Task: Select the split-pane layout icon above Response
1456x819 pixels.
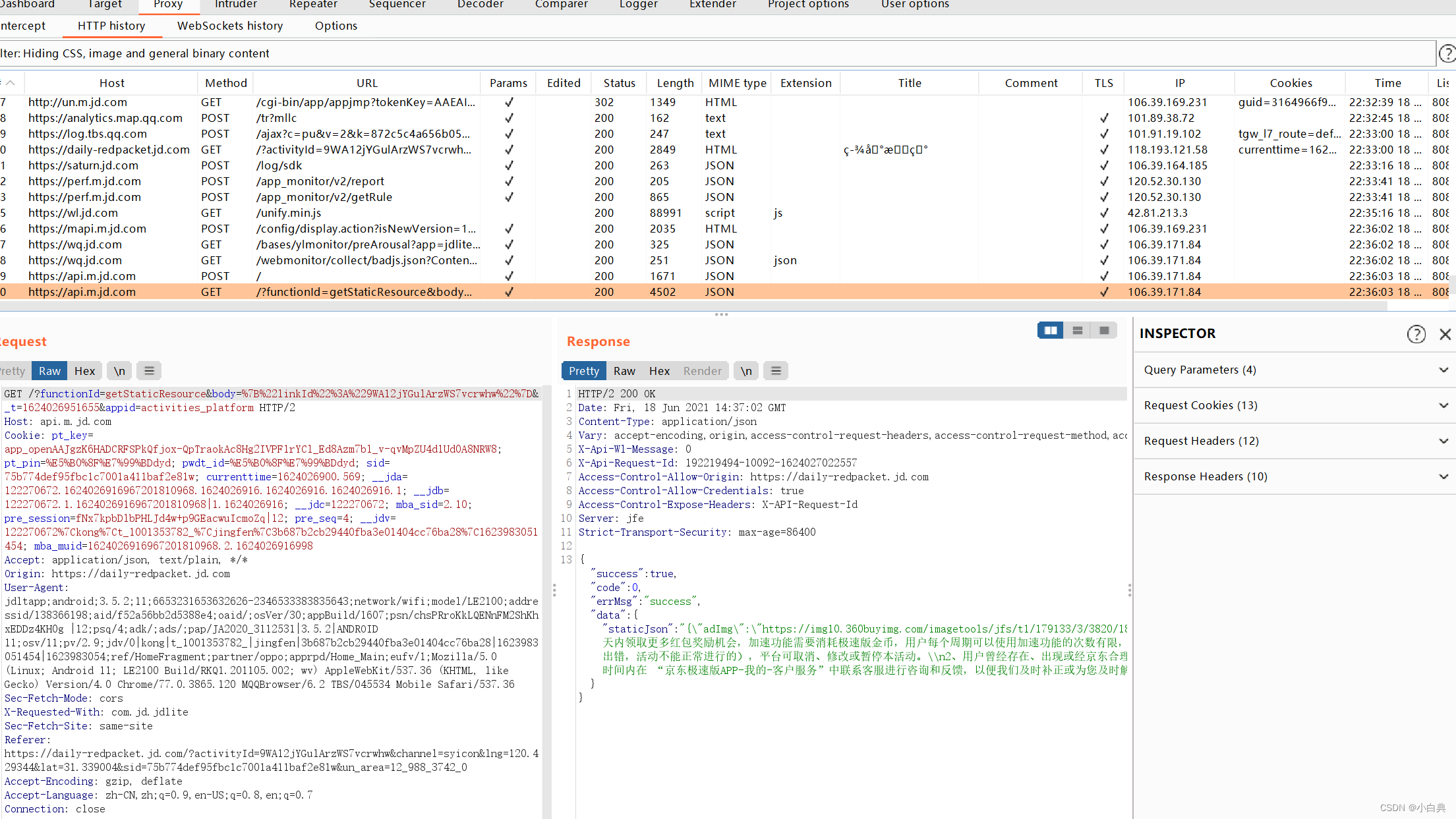Action: (1050, 330)
